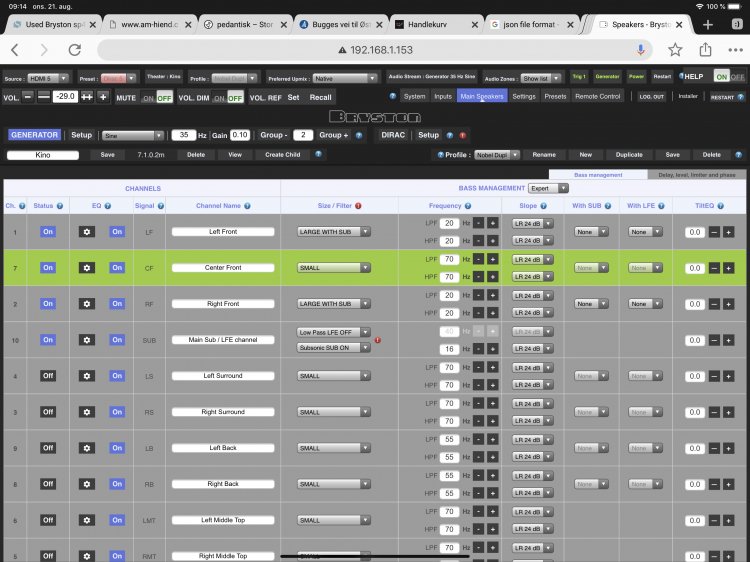Open the browser share icon
The image size is (750, 562).
coord(706,49)
